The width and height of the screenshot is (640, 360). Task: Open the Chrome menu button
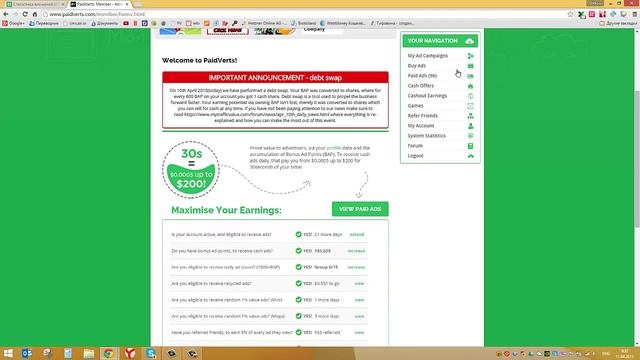pos(634,14)
